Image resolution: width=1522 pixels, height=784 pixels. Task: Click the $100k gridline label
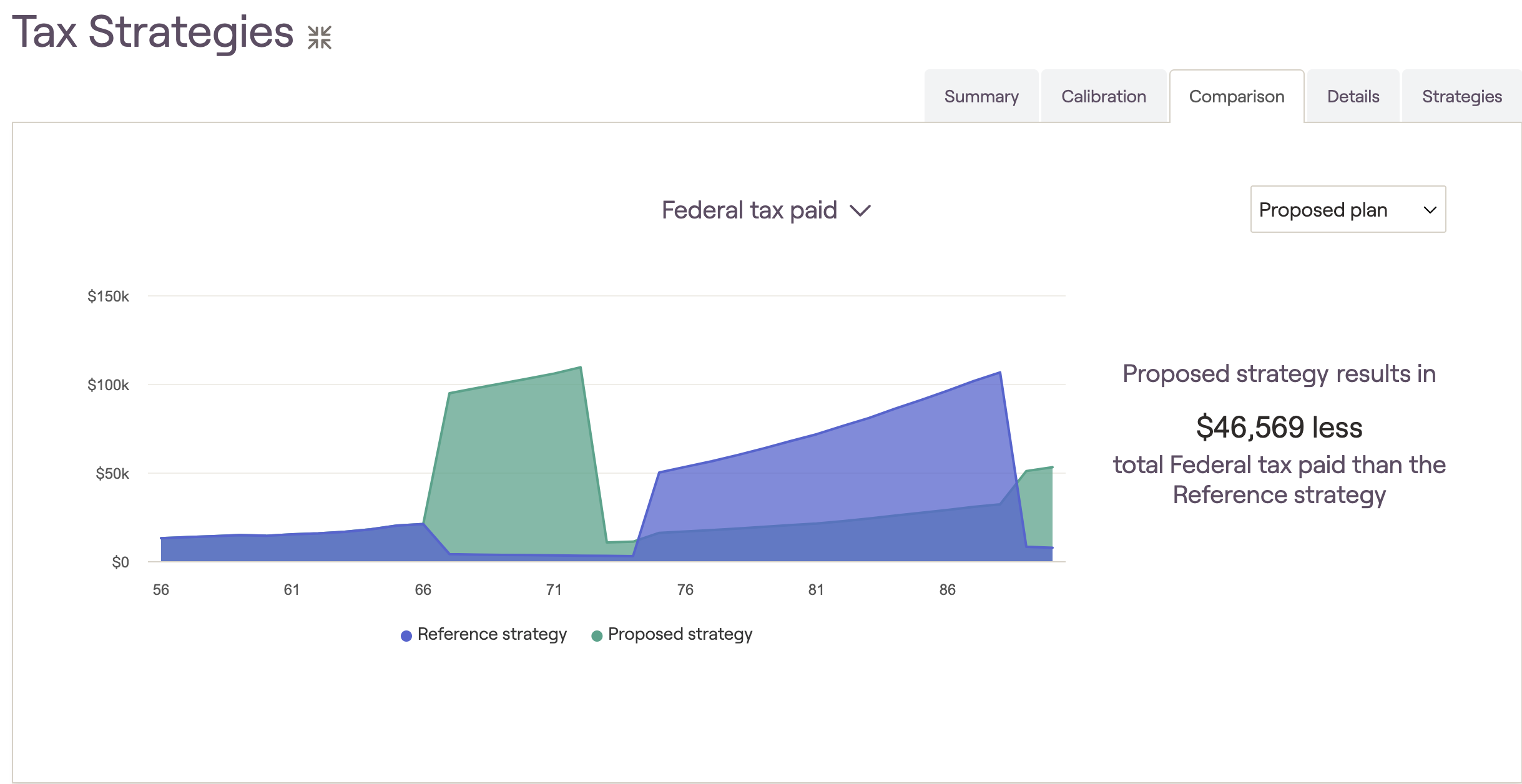[108, 385]
